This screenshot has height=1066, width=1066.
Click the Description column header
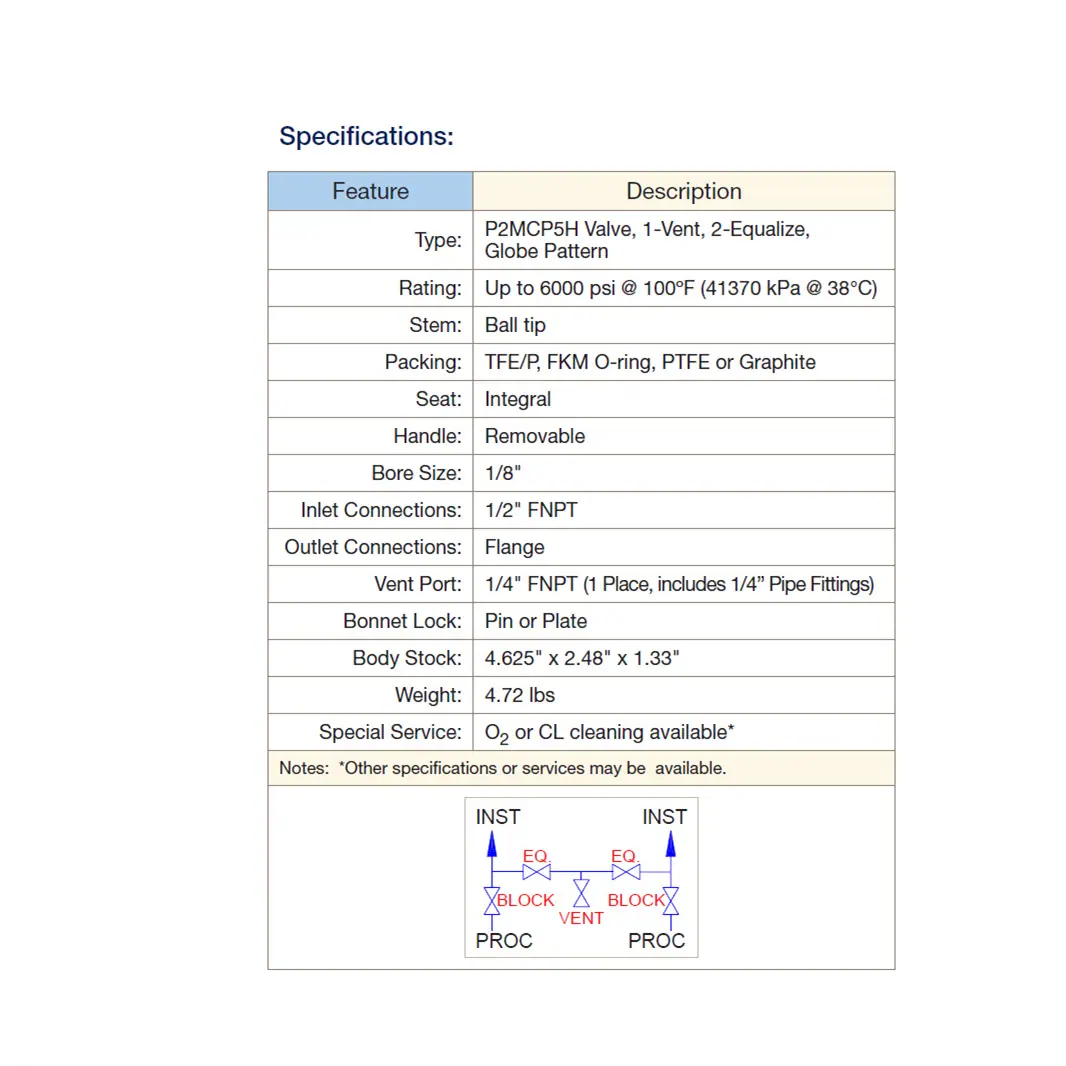[x=684, y=191]
